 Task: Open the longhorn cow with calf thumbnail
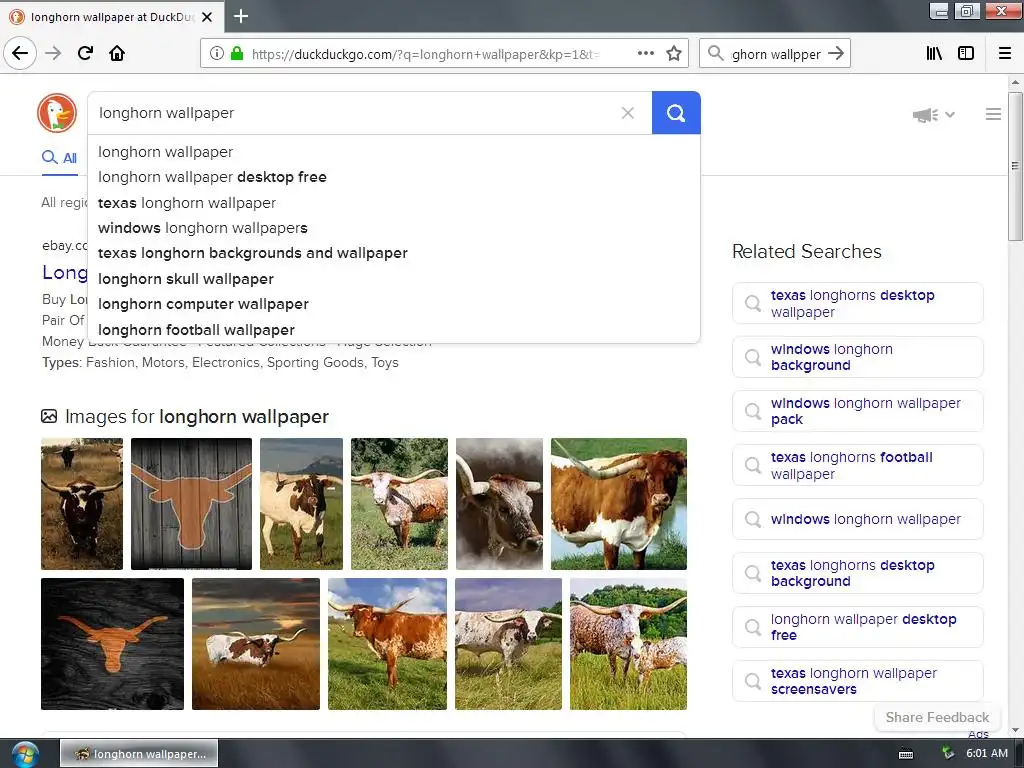click(x=628, y=644)
